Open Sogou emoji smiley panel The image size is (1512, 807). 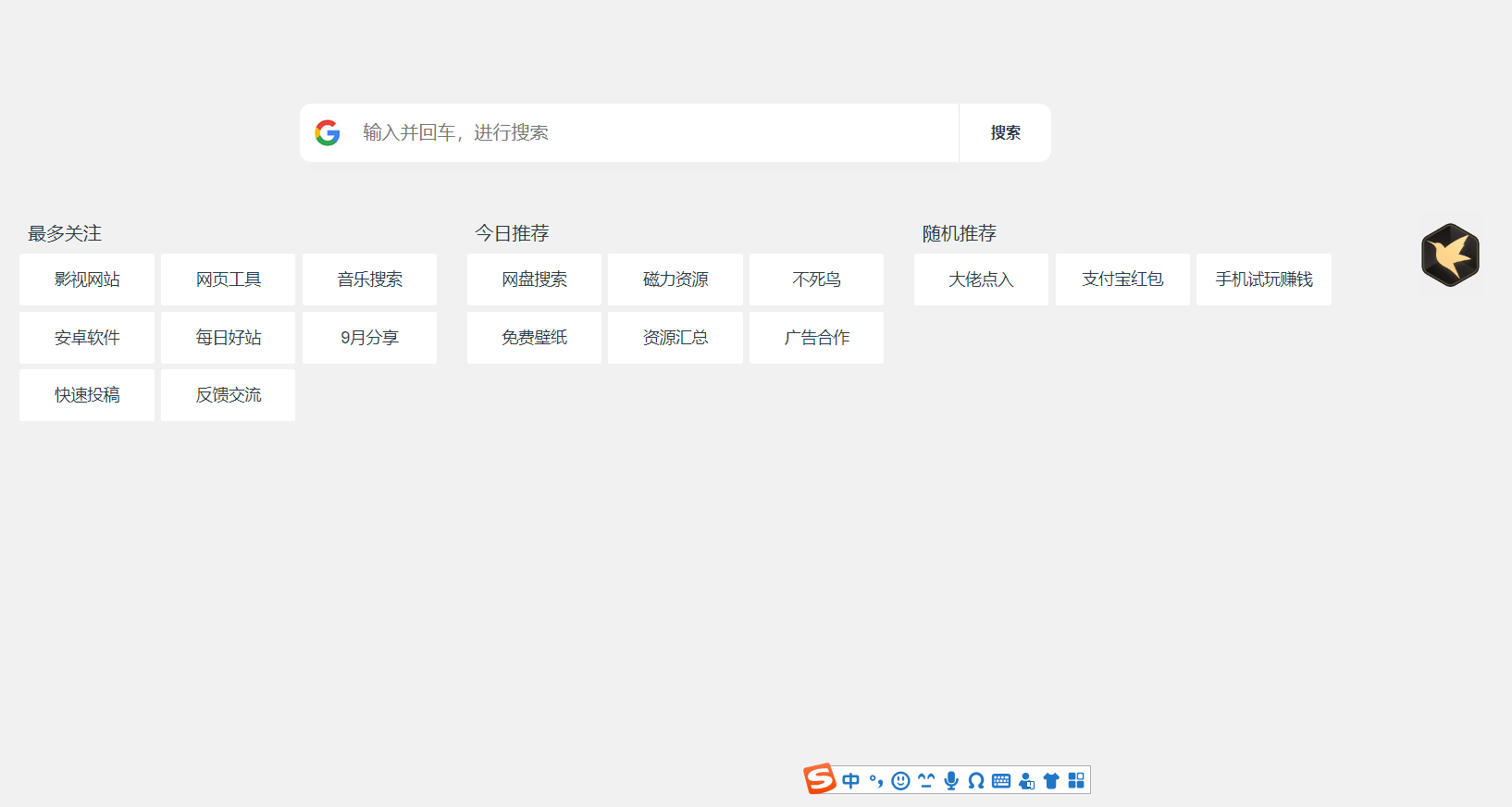pyautogui.click(x=900, y=781)
